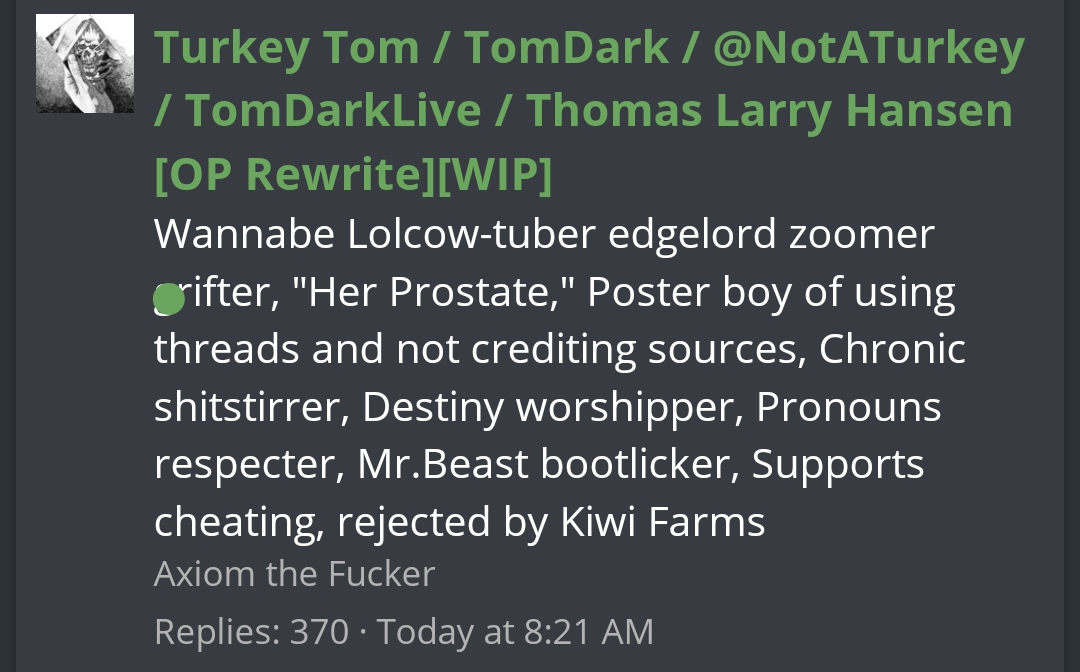
Task: Click the thread starter's skull avatar thumbnail
Action: point(85,63)
